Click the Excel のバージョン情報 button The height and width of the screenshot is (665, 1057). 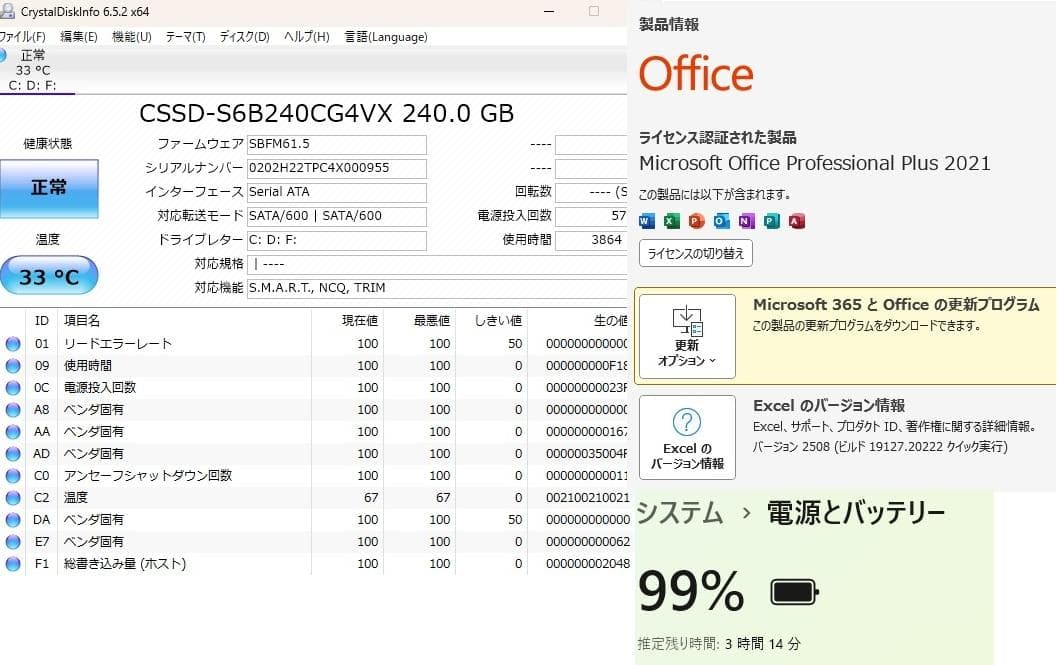coord(687,437)
